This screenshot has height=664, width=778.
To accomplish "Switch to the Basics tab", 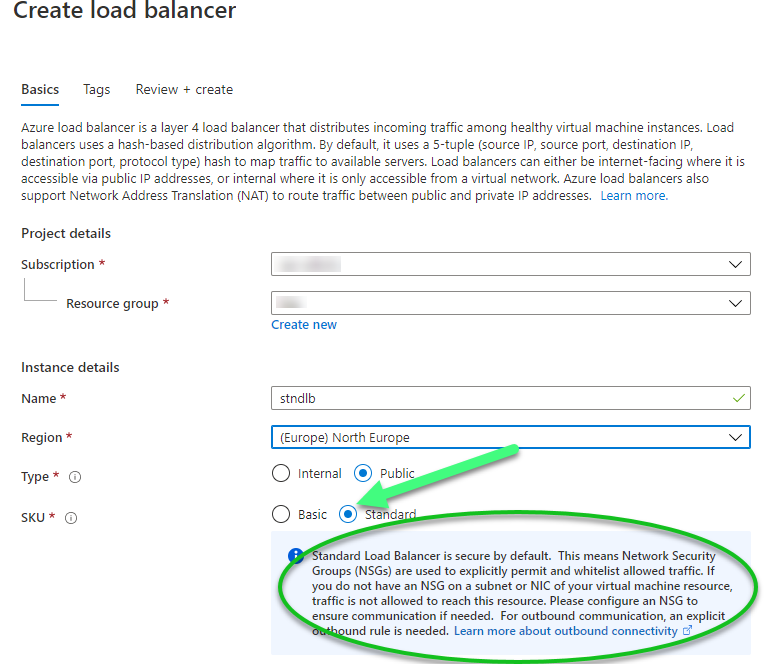I will coord(40,90).
